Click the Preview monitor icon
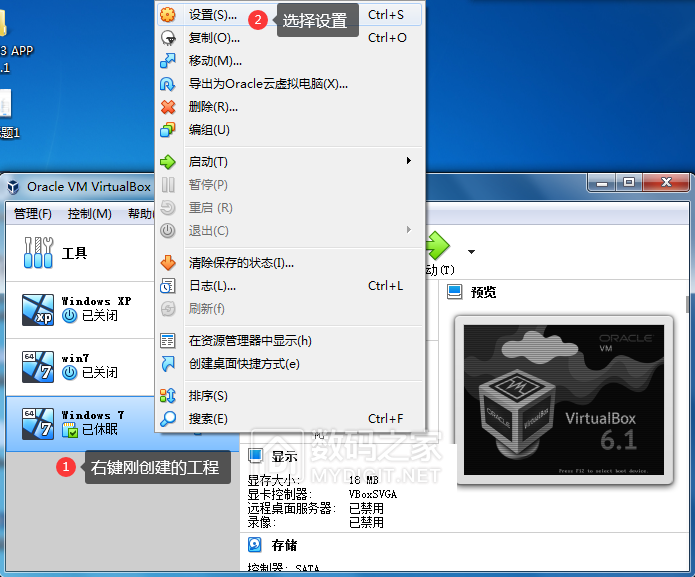 pyautogui.click(x=454, y=292)
